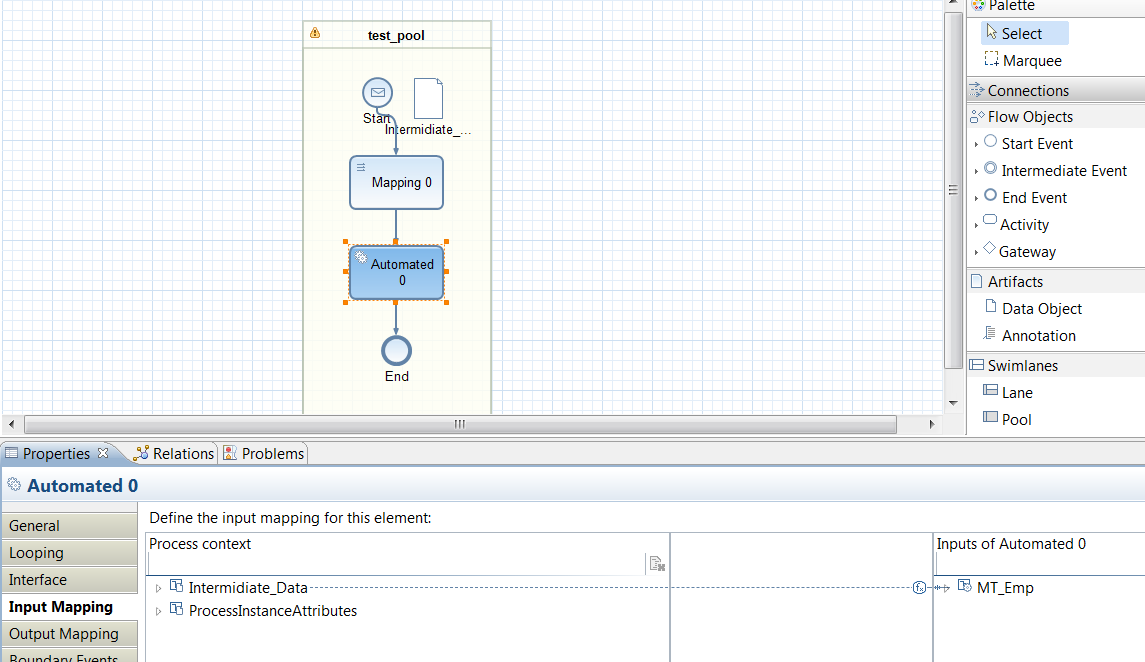Pick the Gateway palette item
This screenshot has width=1145, height=662.
pyautogui.click(x=1019, y=252)
